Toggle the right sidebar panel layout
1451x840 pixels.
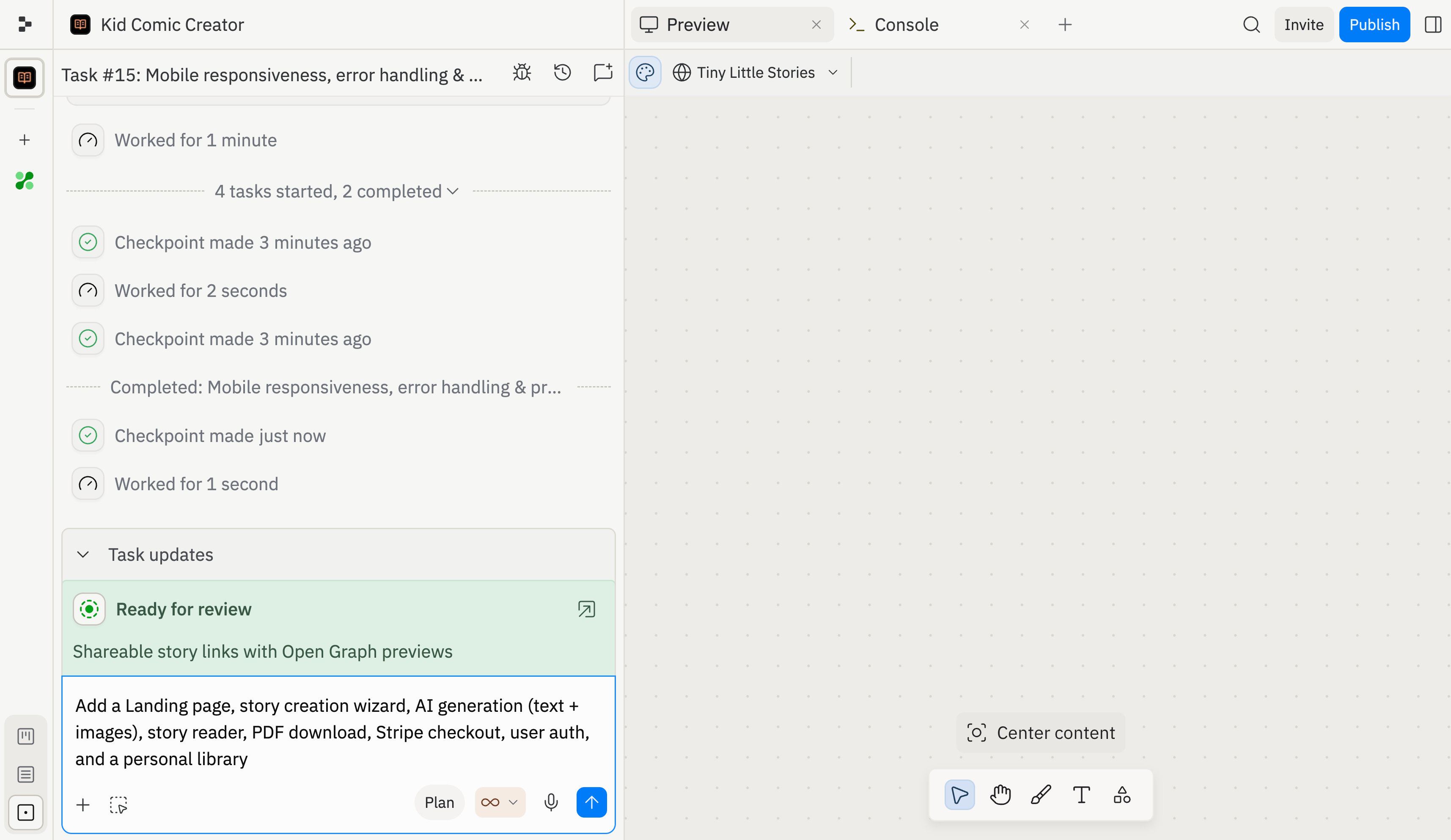click(x=1433, y=25)
